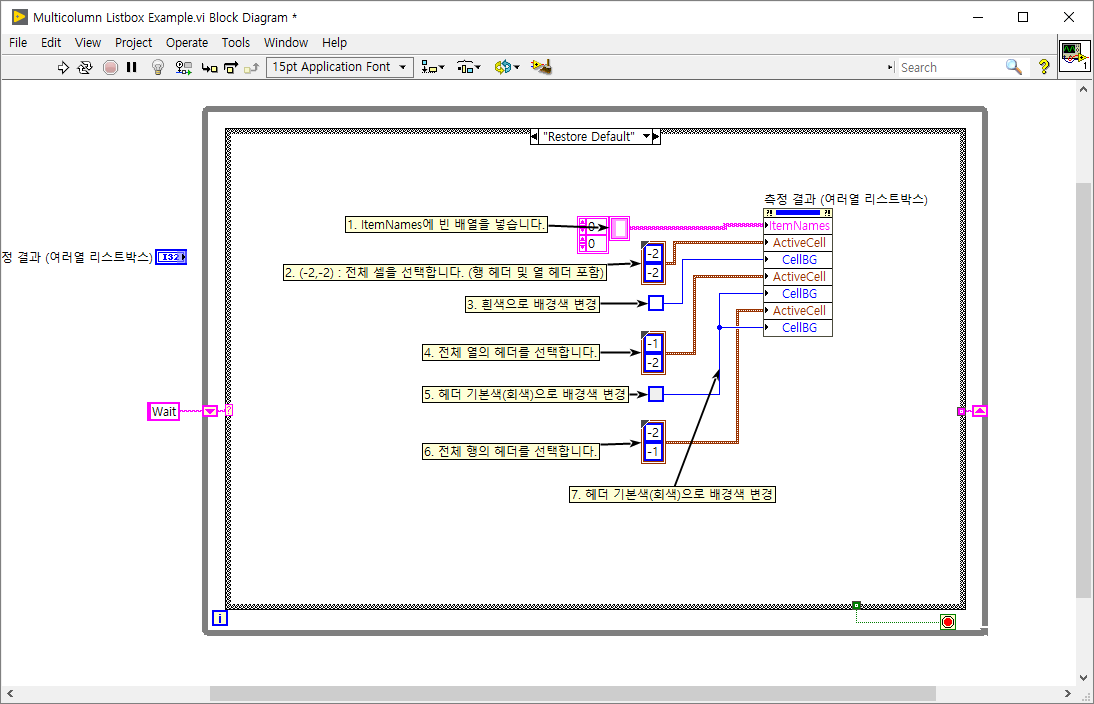The width and height of the screenshot is (1094, 704).
Task: Click the ItemNames property row
Action: point(798,225)
